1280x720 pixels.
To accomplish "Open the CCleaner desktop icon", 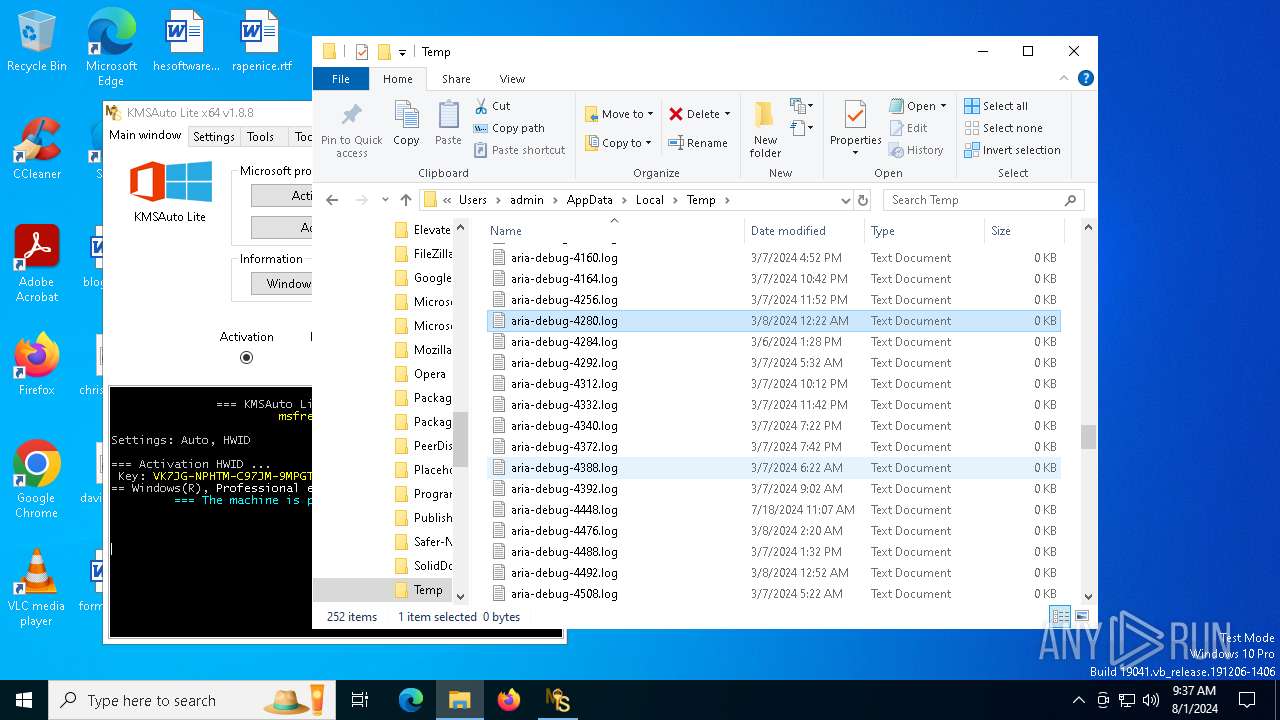I will click(37, 149).
